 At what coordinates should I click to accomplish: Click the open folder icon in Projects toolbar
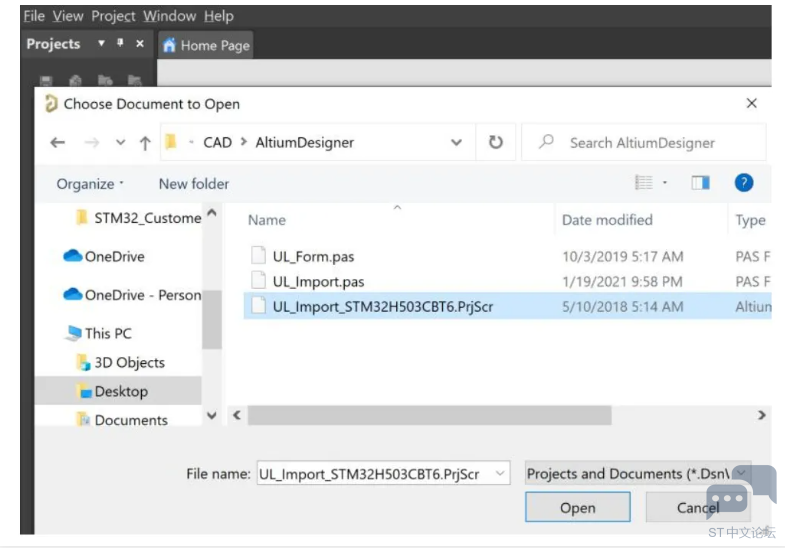point(105,80)
